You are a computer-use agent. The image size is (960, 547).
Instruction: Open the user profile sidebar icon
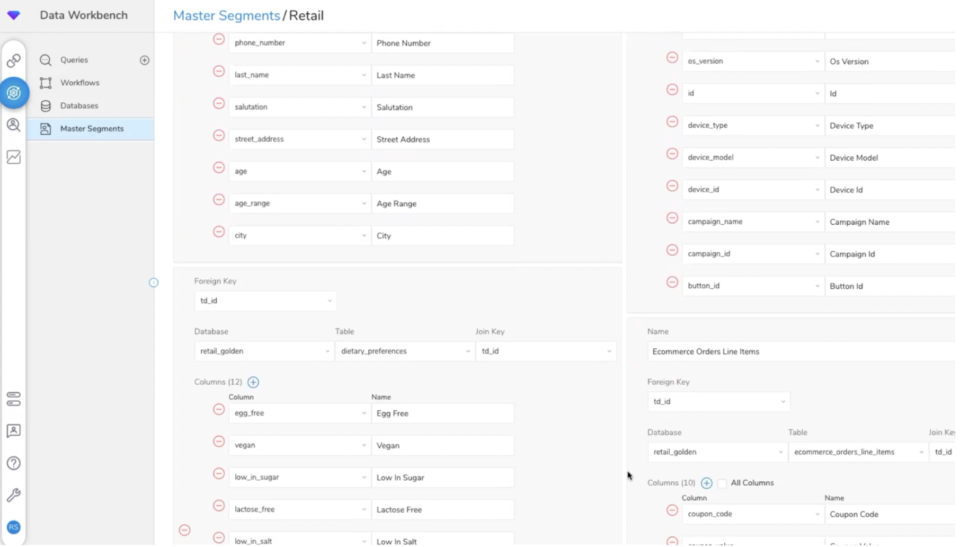coord(13,431)
